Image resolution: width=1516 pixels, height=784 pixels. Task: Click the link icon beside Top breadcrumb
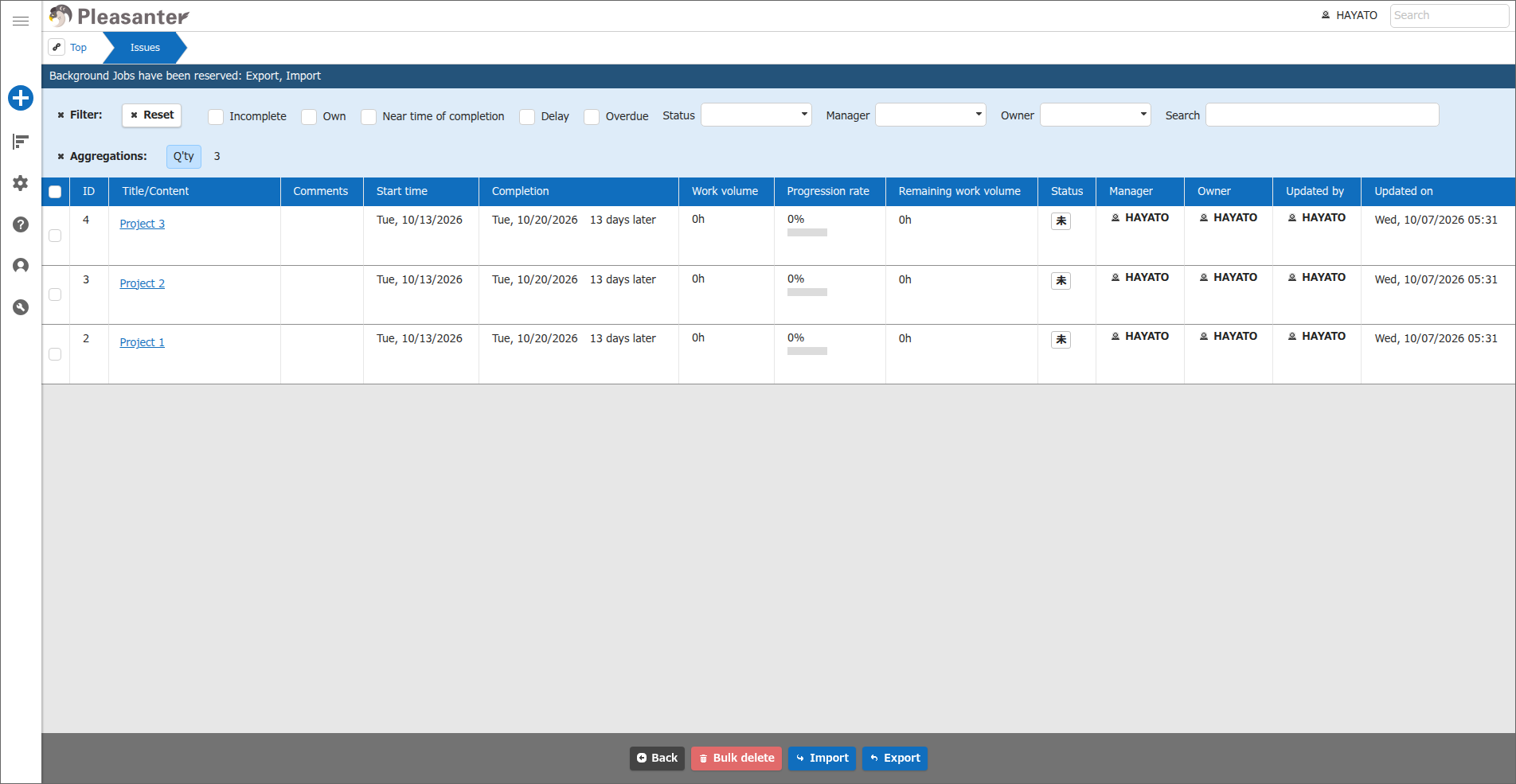[57, 47]
